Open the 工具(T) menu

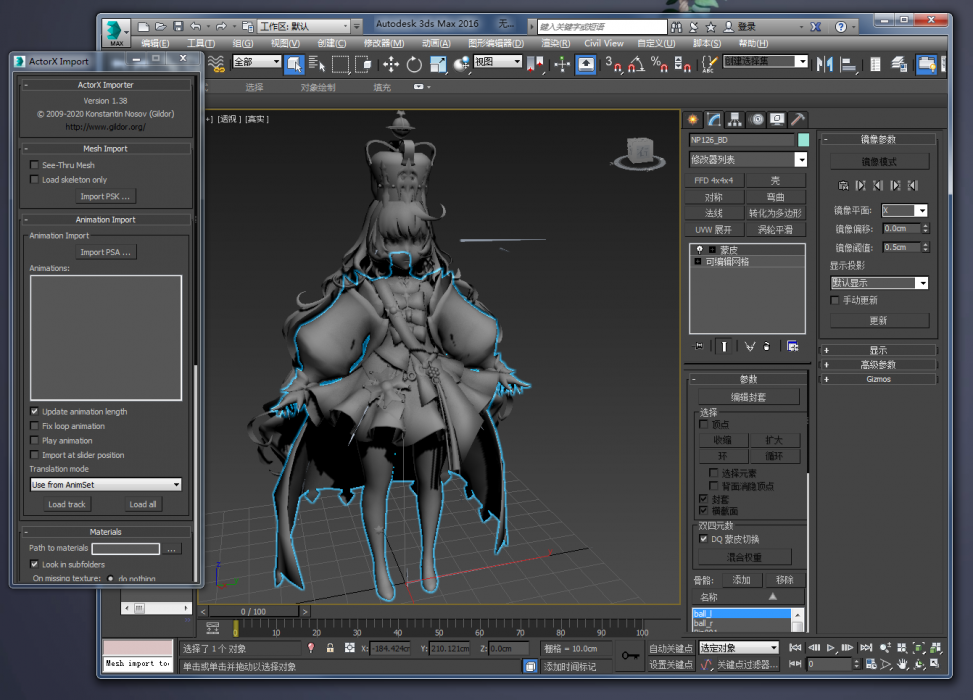[200, 43]
